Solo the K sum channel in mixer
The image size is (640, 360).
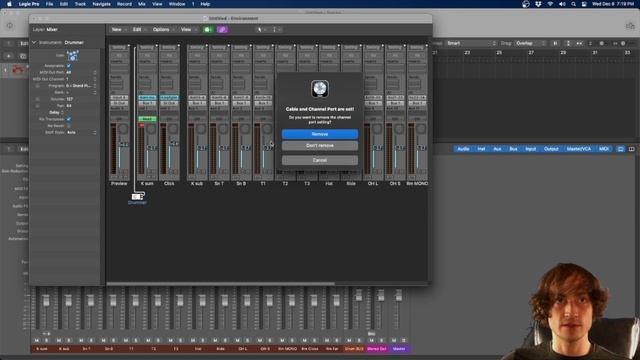click(x=46, y=340)
